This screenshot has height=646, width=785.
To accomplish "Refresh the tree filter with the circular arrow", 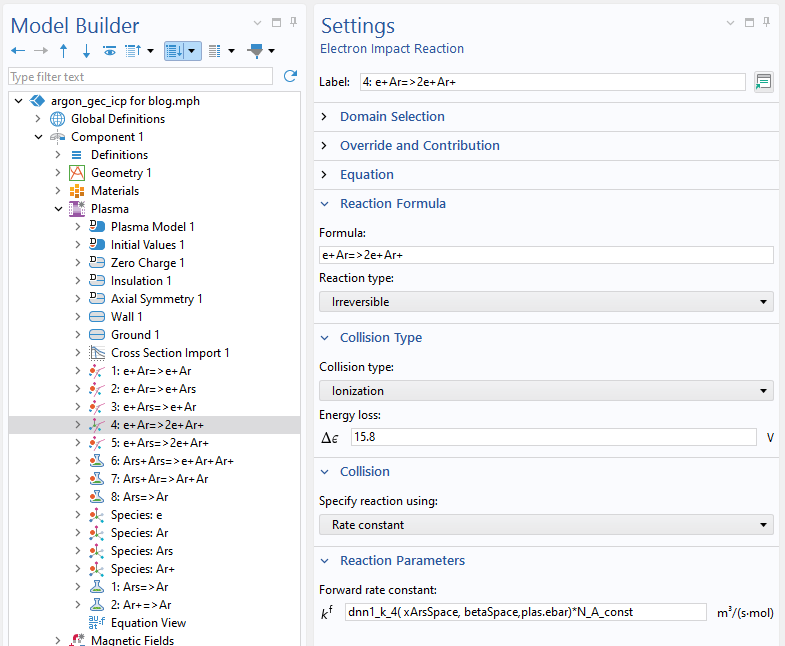I will click(x=290, y=76).
